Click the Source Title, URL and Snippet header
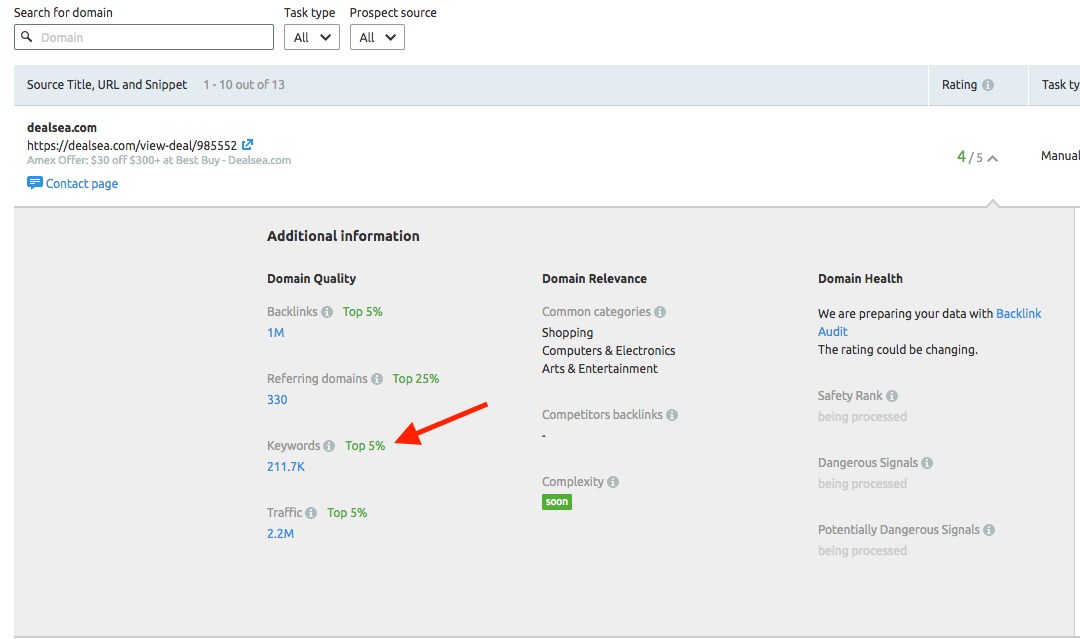This screenshot has width=1080, height=639. [107, 85]
